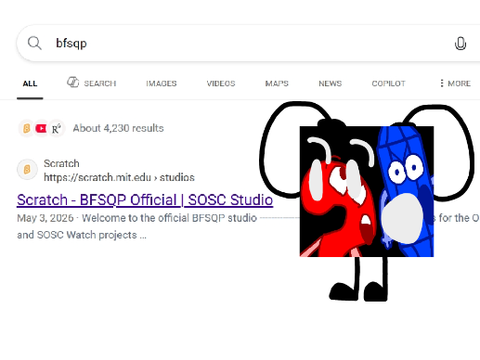This screenshot has width=480, height=360.
Task: Click the magnifier search icon
Action: [x=34, y=43]
